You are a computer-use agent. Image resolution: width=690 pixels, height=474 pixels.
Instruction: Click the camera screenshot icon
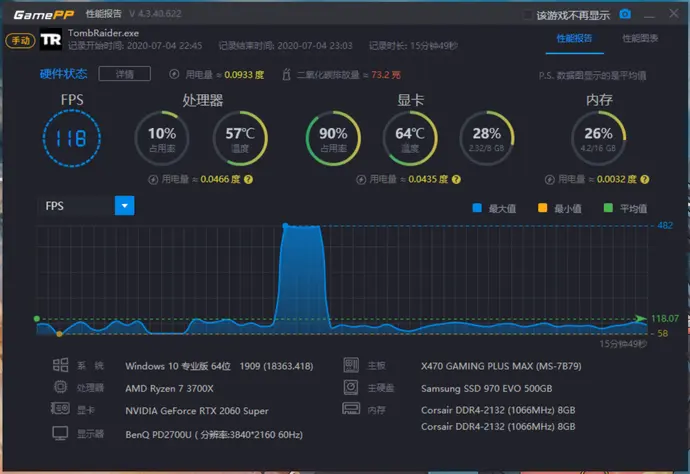[x=625, y=14]
